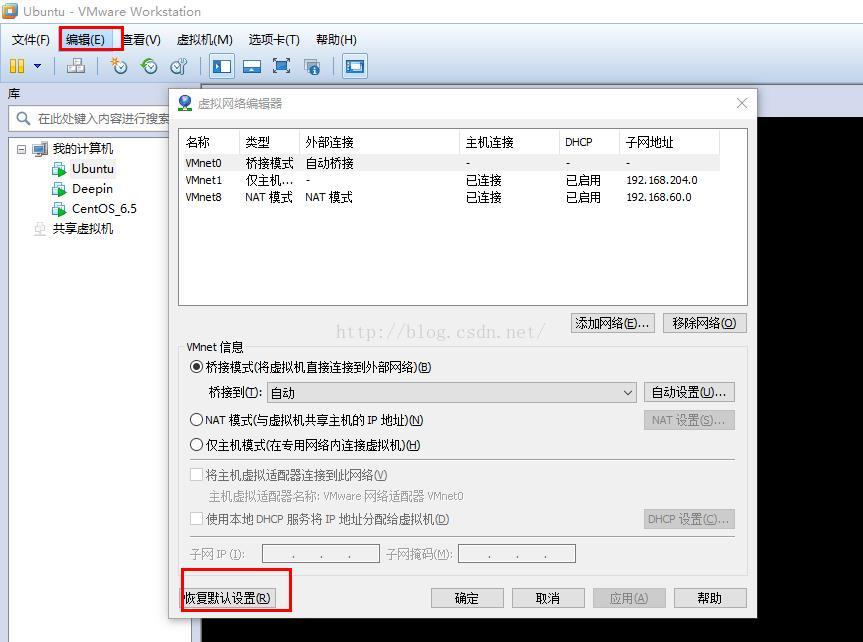
Task: Open the 文件(F) menu
Action: click(31, 40)
